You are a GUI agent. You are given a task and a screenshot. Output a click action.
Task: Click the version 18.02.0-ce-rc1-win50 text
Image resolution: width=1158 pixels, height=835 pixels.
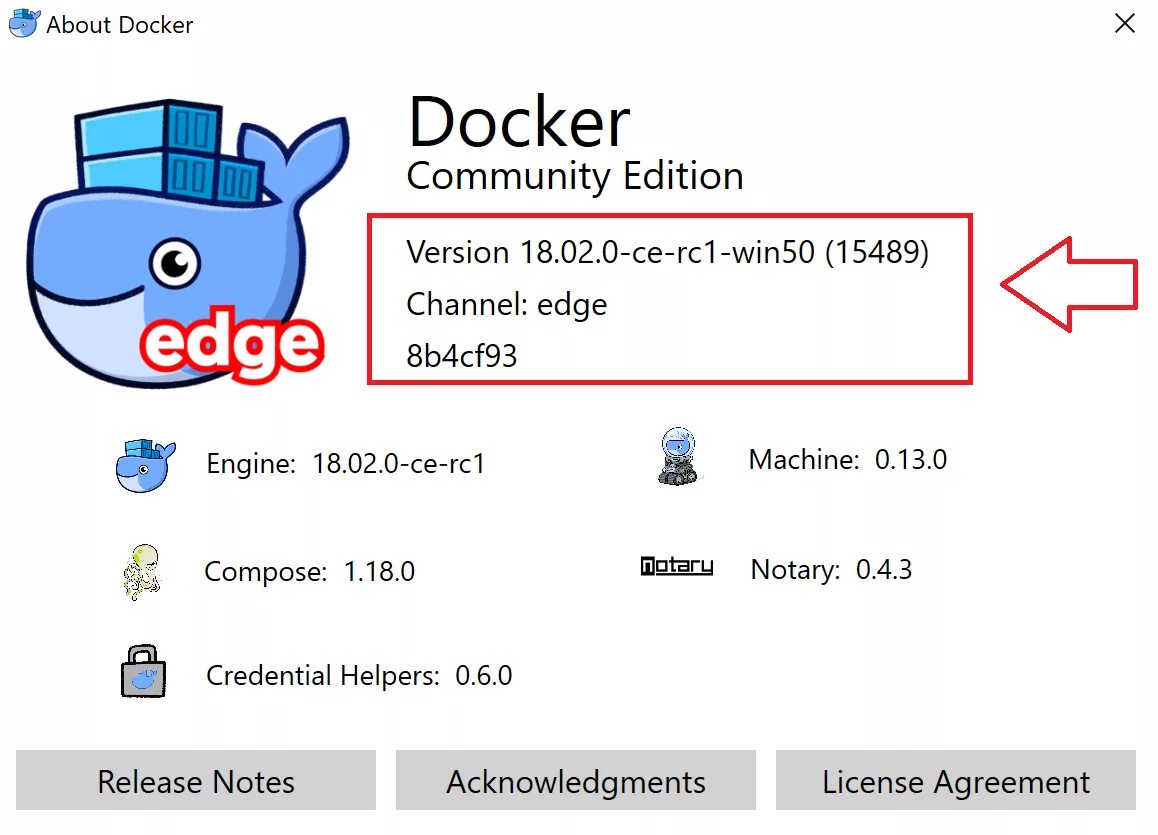(667, 252)
